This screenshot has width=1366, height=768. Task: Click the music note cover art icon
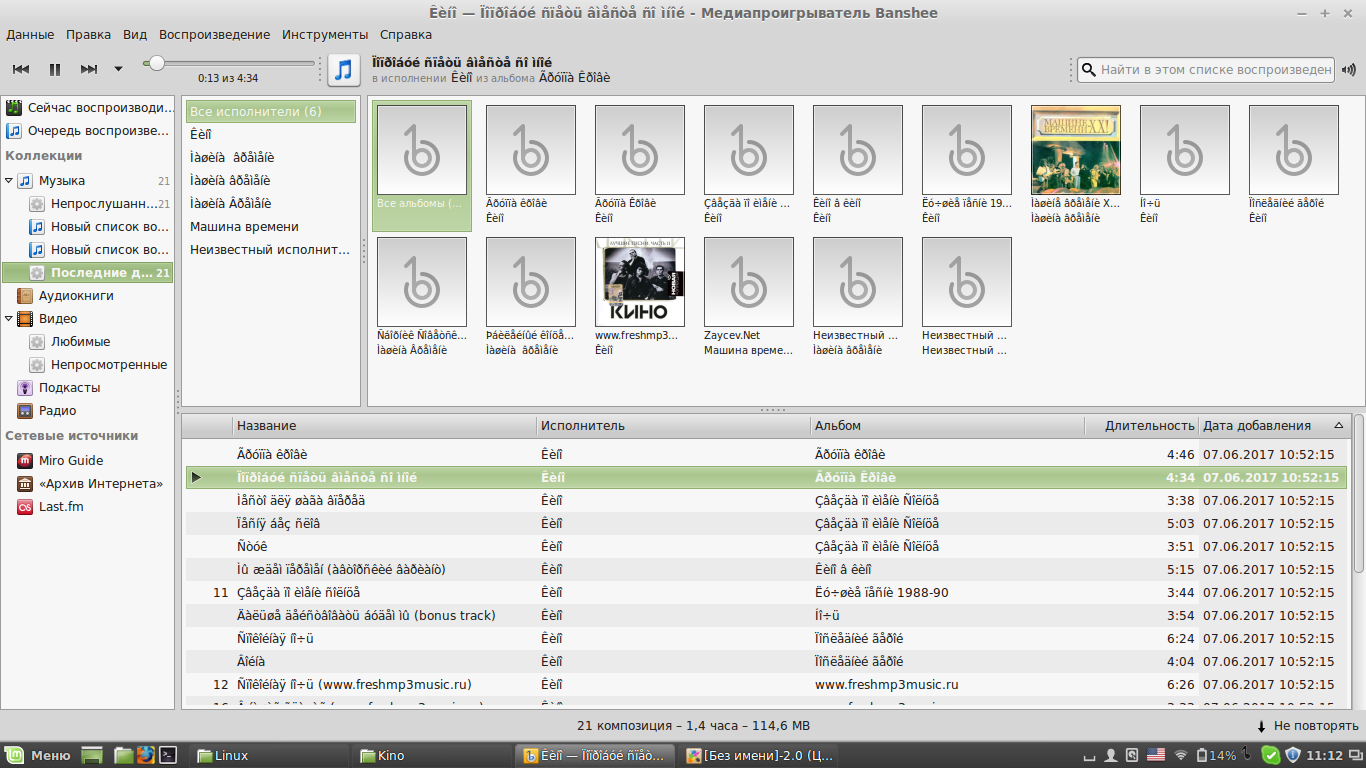click(343, 69)
